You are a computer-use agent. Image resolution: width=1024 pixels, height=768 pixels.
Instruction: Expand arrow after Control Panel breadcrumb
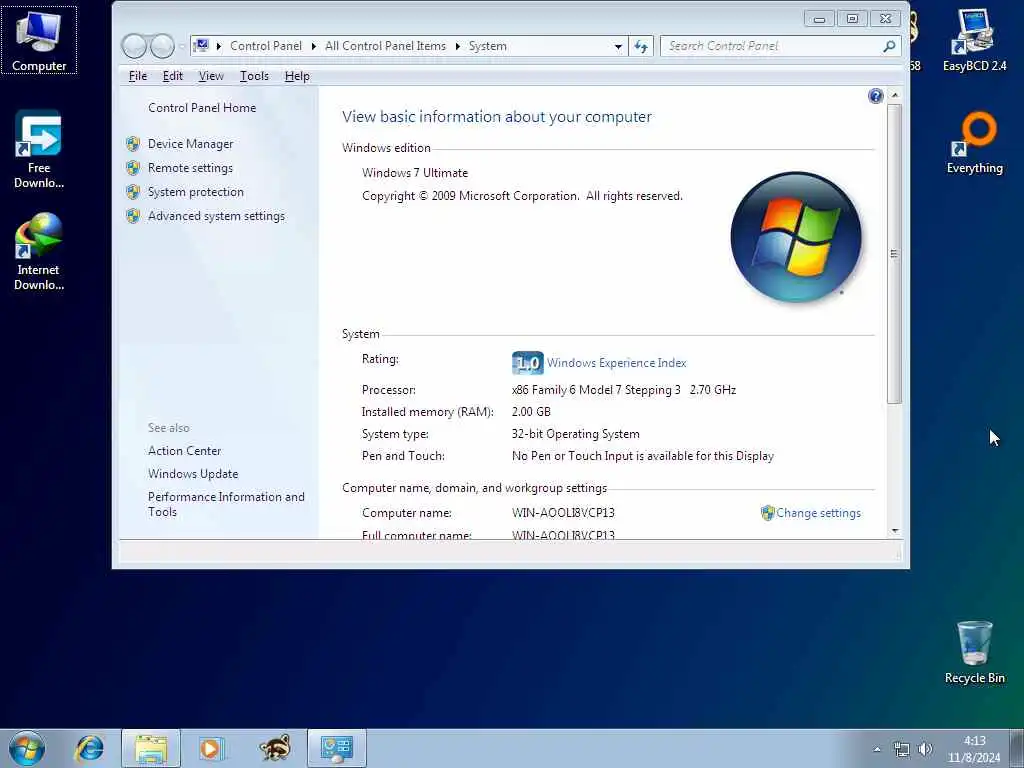coord(313,46)
